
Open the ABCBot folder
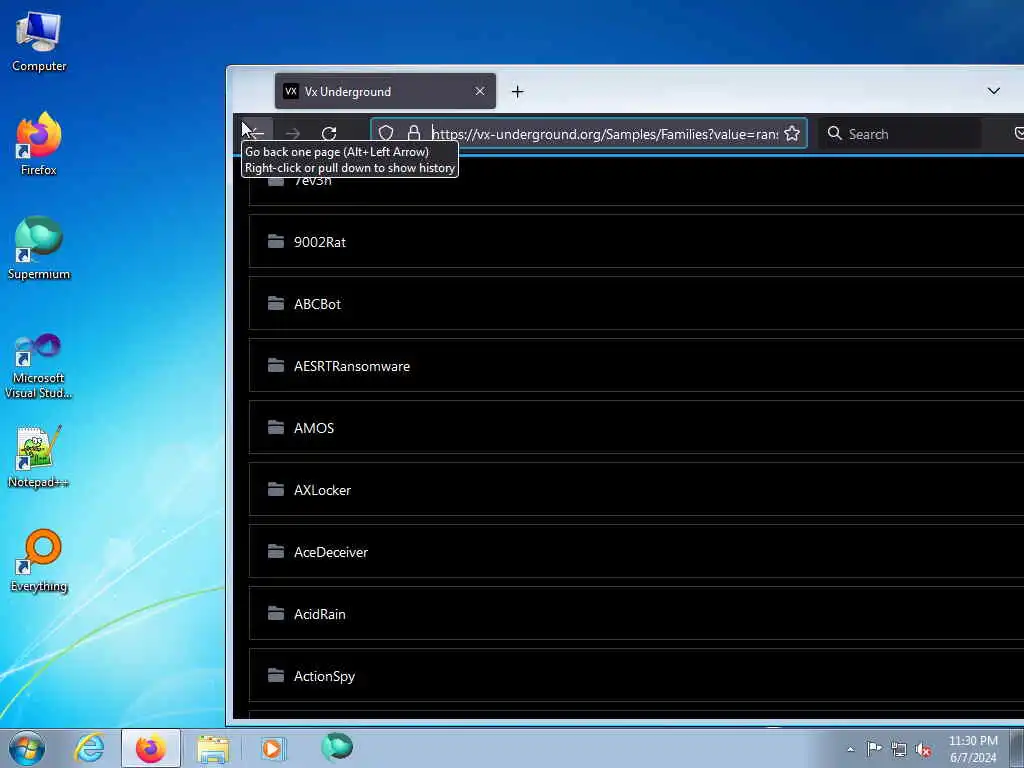[636, 304]
